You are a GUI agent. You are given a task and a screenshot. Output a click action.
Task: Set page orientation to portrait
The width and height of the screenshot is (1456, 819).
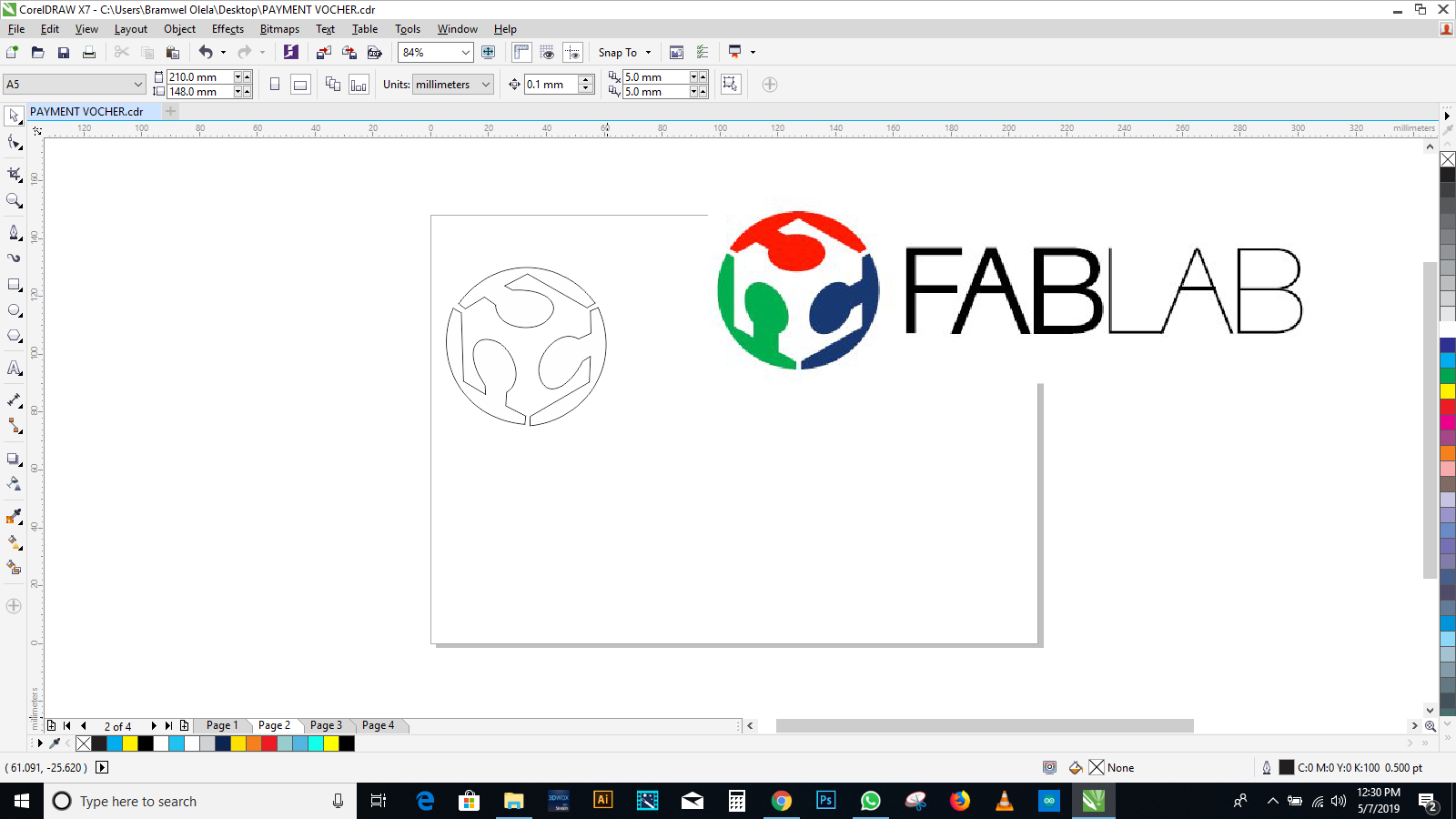click(275, 85)
